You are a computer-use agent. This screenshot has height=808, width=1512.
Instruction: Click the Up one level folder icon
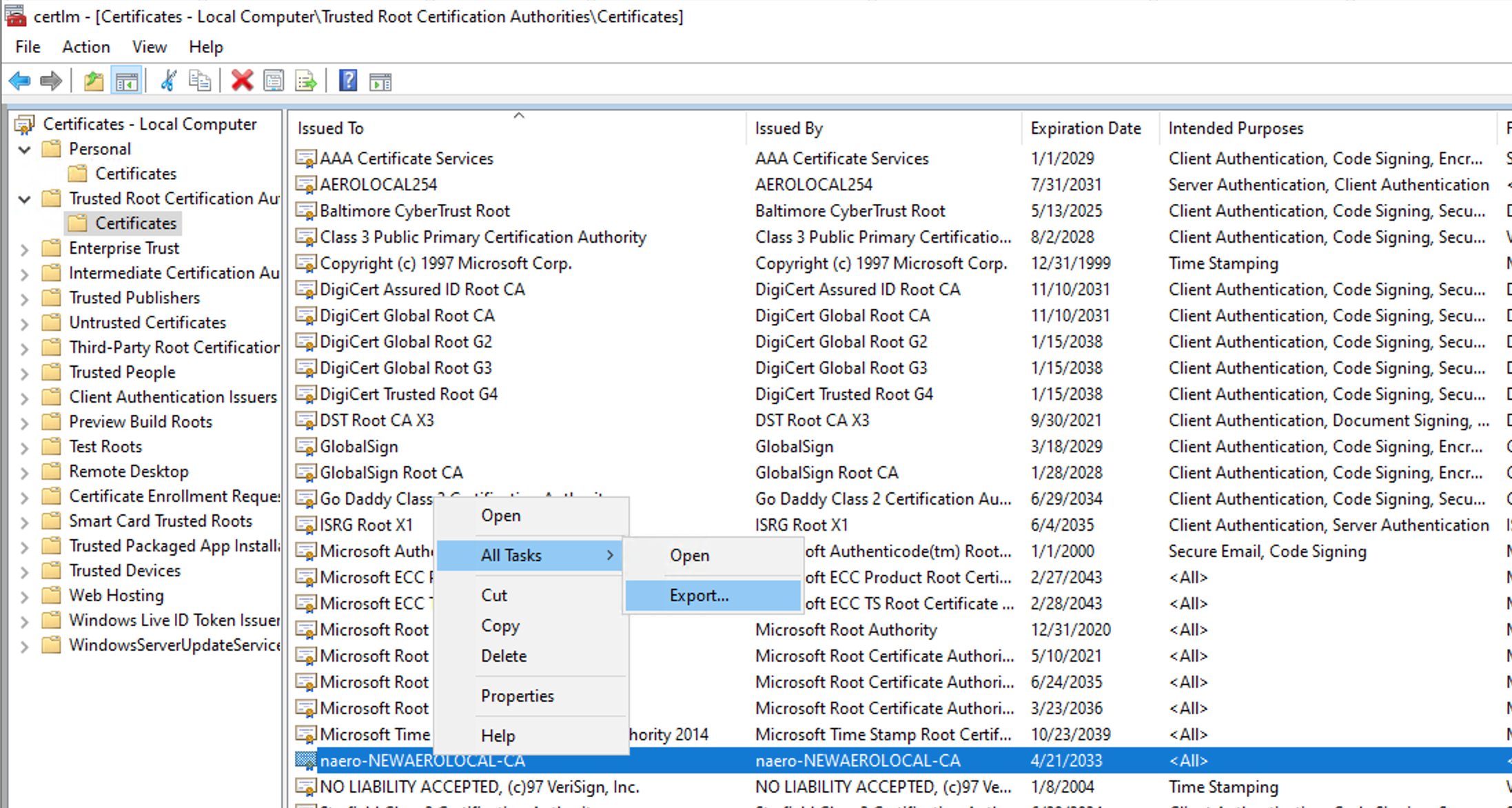[x=93, y=81]
